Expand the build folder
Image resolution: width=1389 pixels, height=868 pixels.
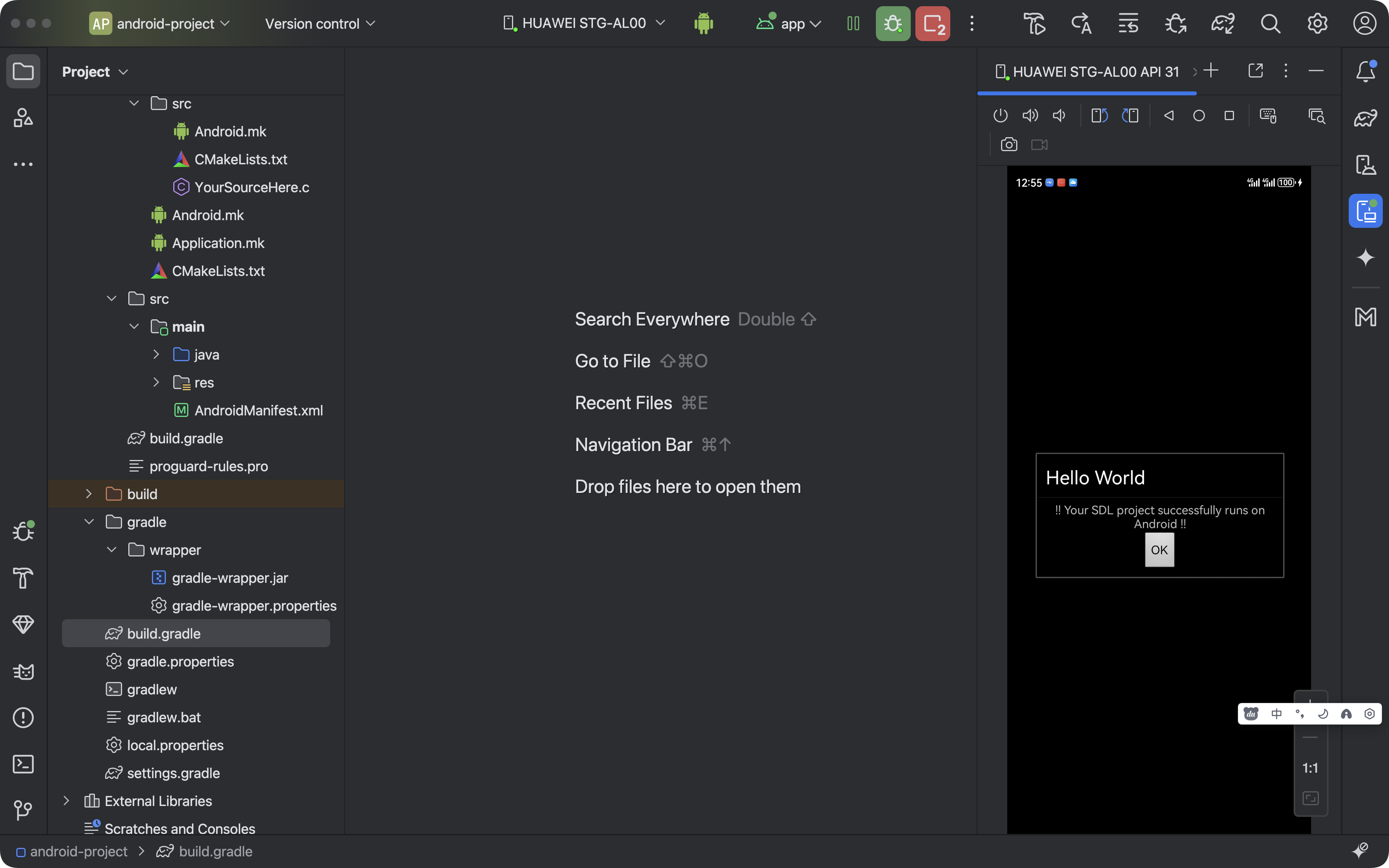click(88, 494)
